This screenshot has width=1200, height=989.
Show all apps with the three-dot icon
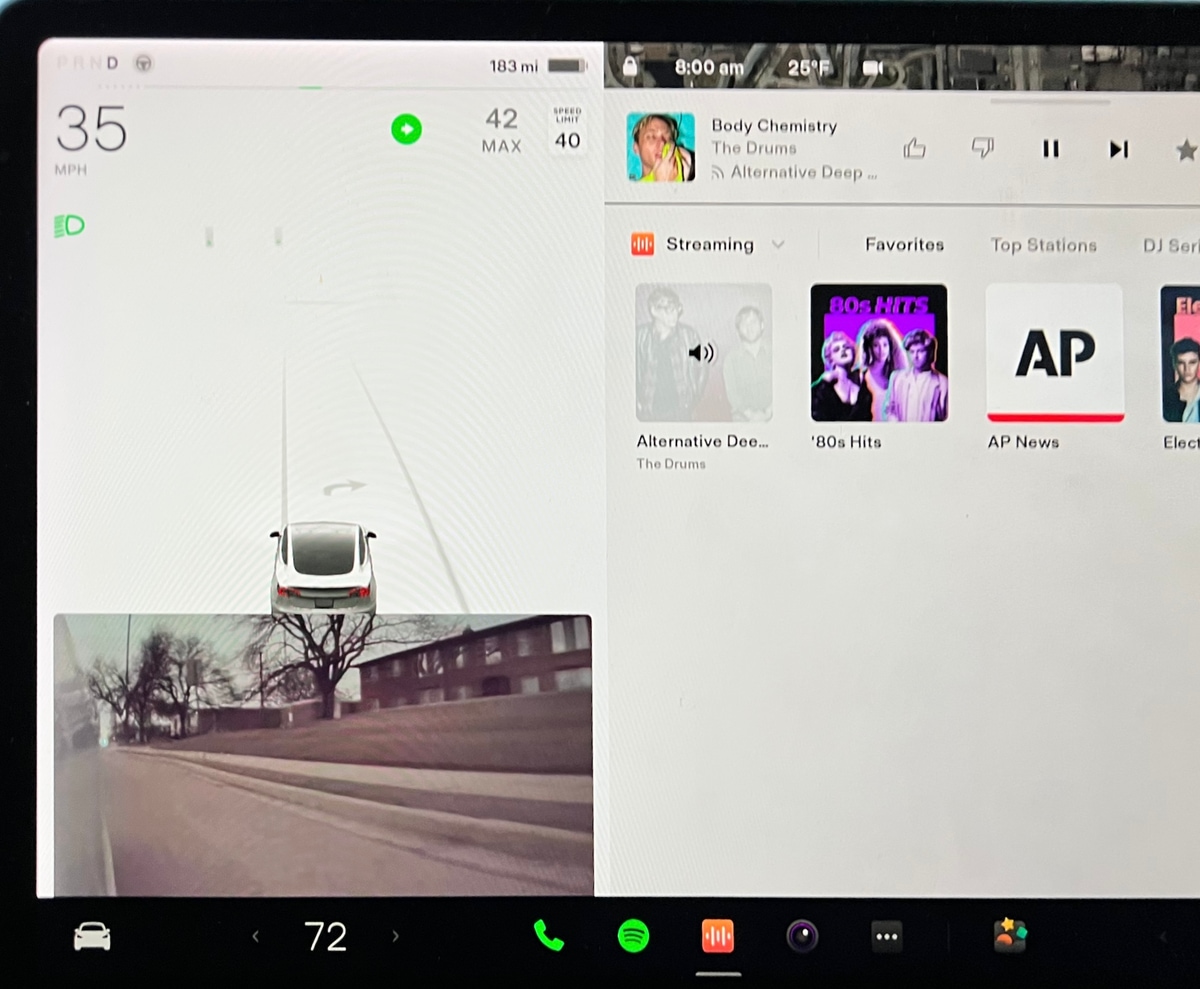[x=886, y=936]
